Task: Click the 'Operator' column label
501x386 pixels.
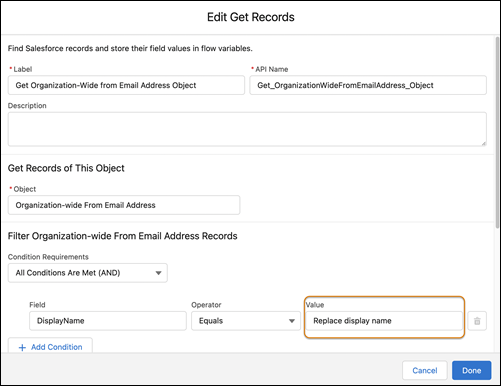Action: pos(206,305)
